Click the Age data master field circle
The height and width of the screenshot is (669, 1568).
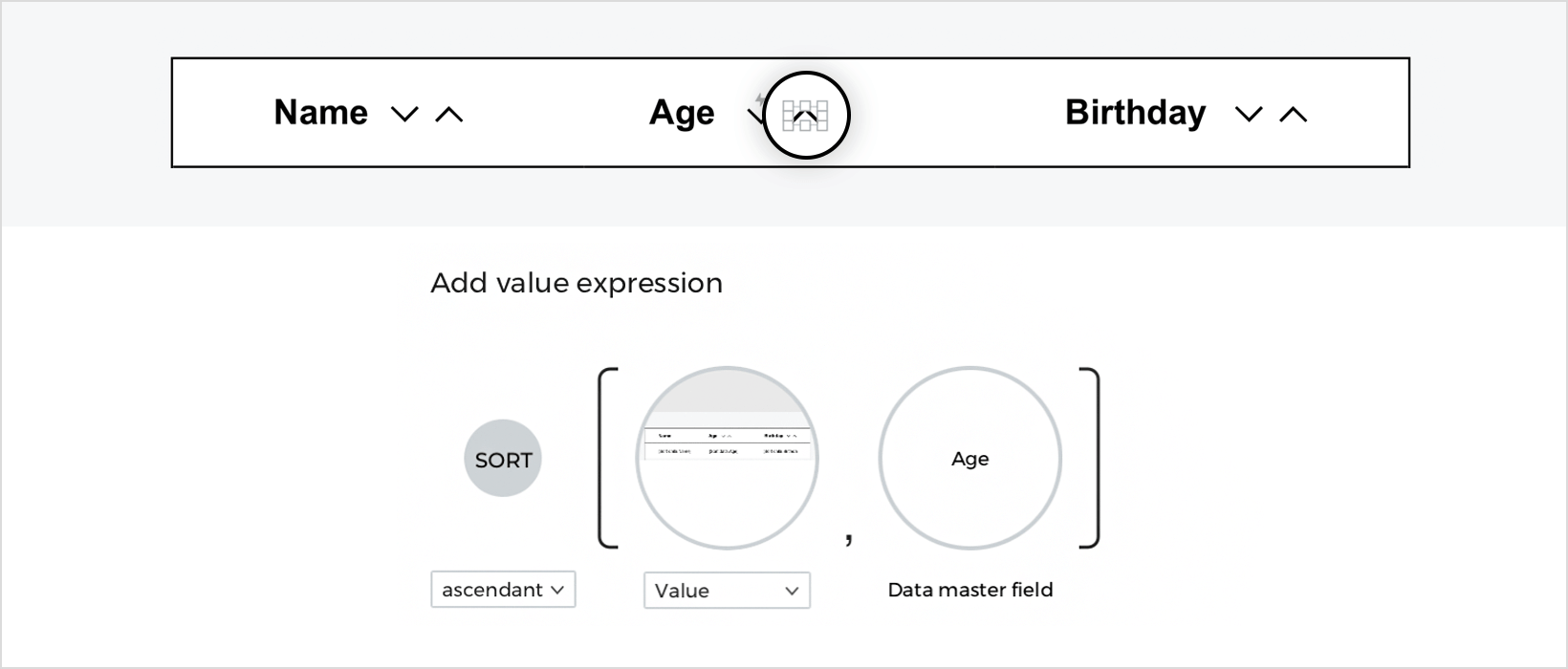click(969, 458)
